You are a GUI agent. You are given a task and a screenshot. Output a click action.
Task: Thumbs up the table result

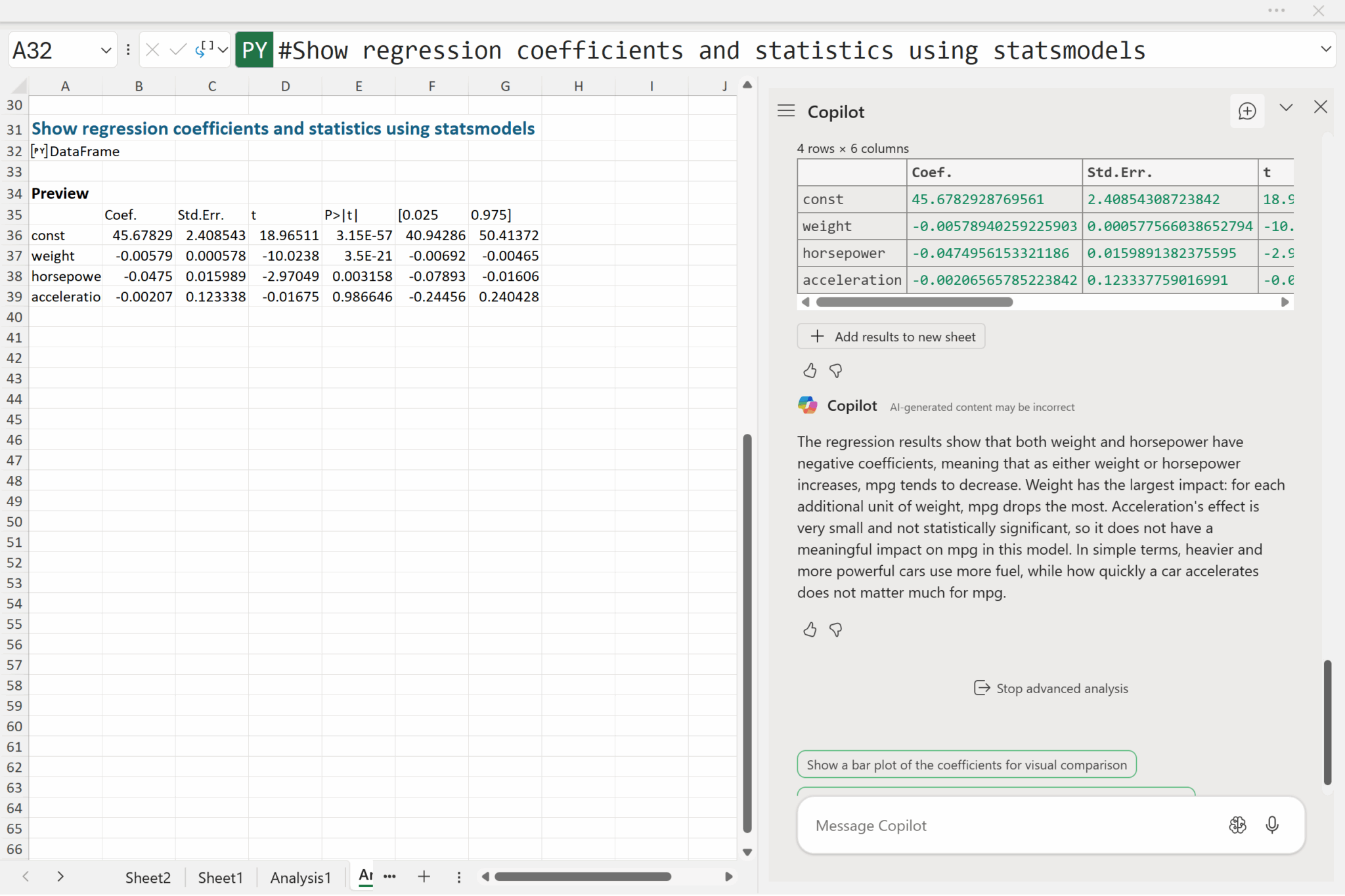tap(809, 371)
